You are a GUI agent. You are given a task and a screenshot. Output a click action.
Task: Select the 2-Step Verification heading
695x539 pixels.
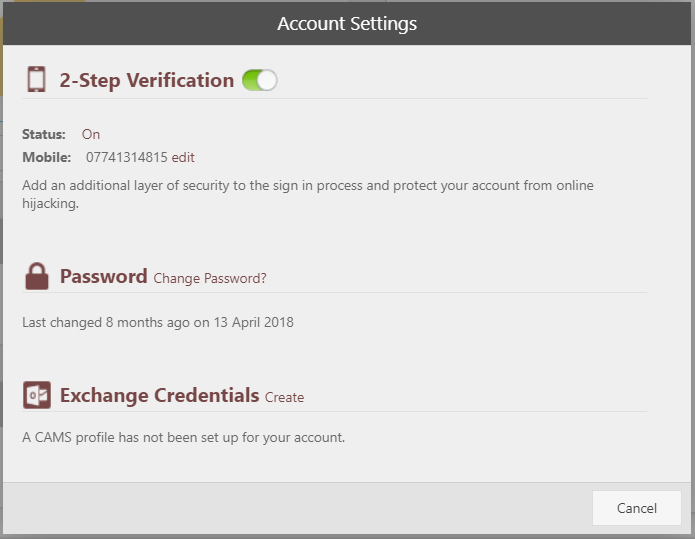pos(146,81)
